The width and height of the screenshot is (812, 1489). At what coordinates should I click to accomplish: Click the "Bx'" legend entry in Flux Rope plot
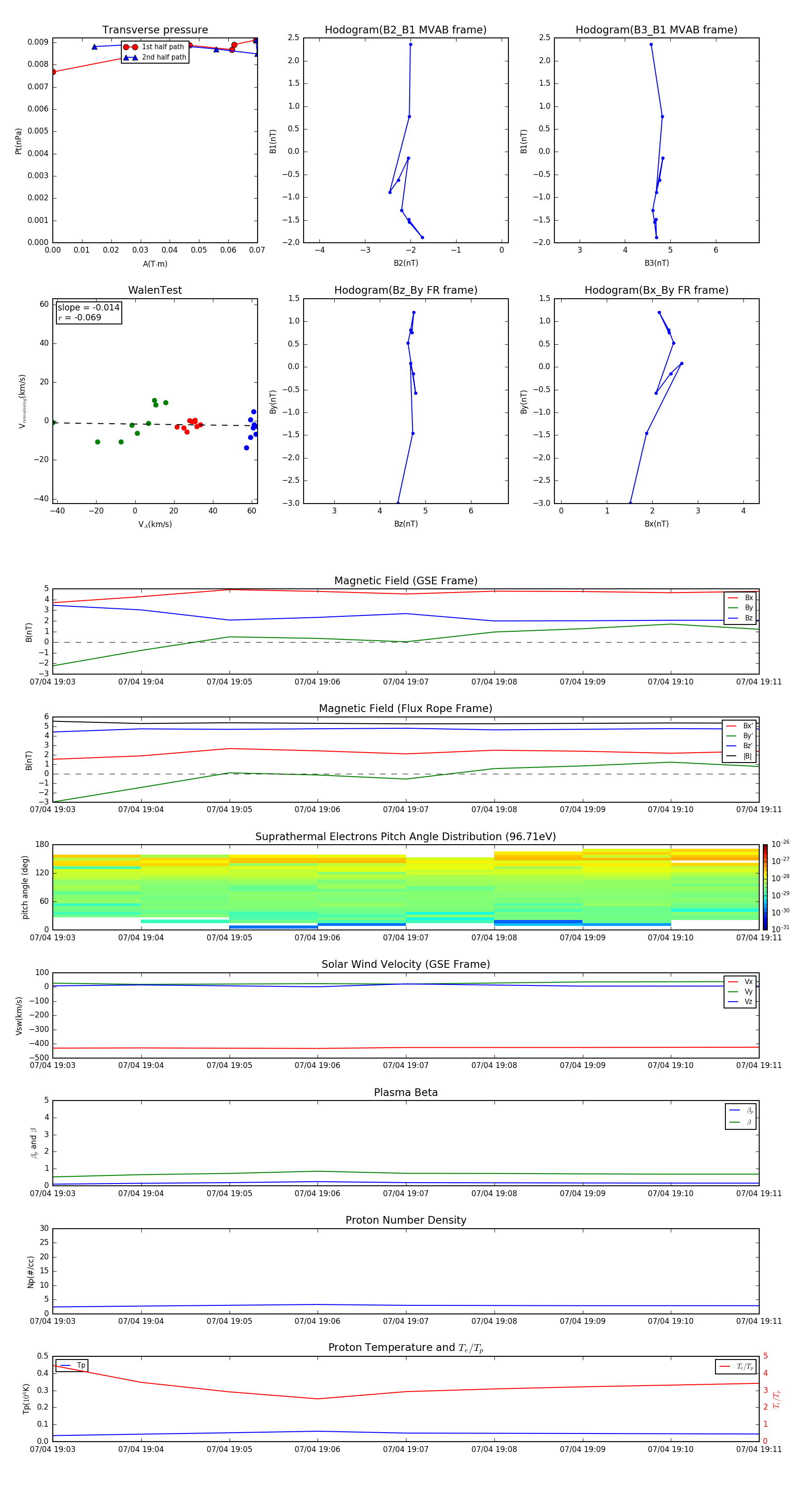point(740,726)
